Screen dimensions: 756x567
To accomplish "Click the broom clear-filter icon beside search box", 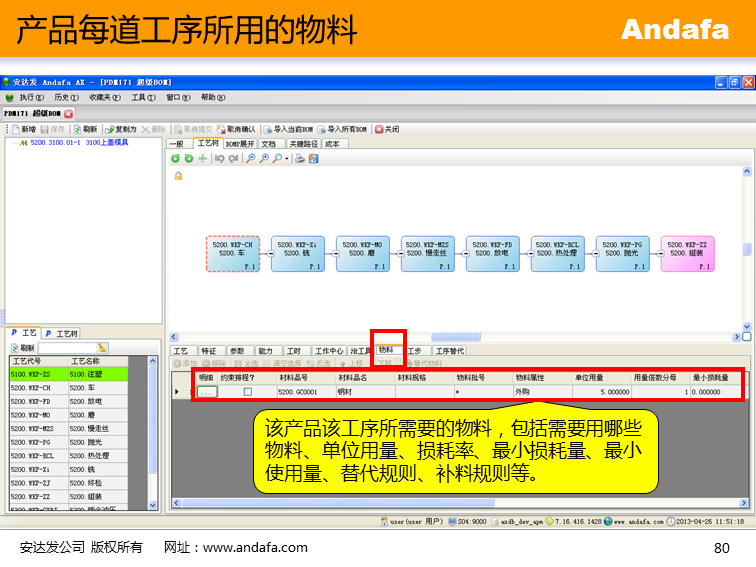I will (103, 347).
